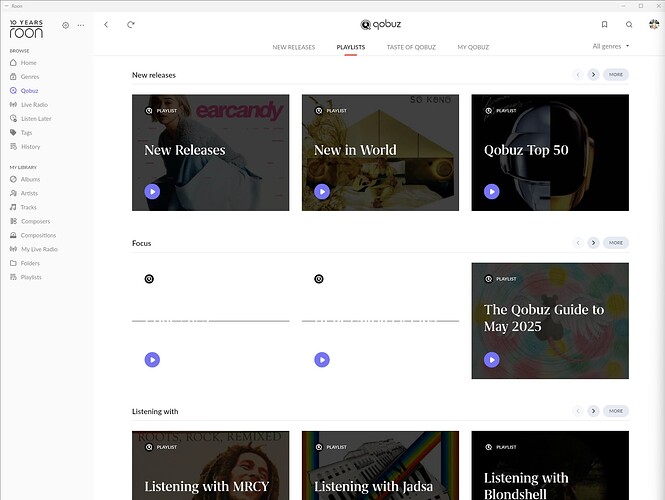Click MORE for New releases section
The image size is (665, 500).
[x=616, y=75]
